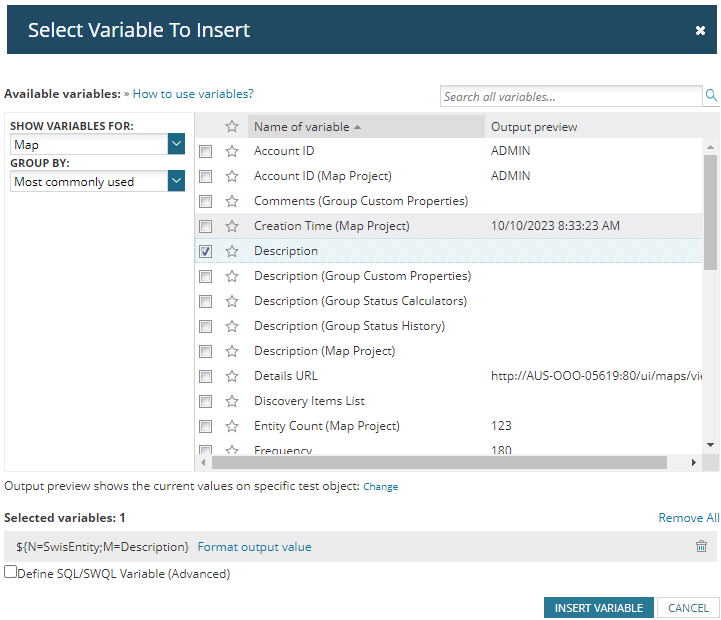Click the Cancel button
Image resolution: width=721 pixels, height=620 pixels.
click(x=688, y=608)
